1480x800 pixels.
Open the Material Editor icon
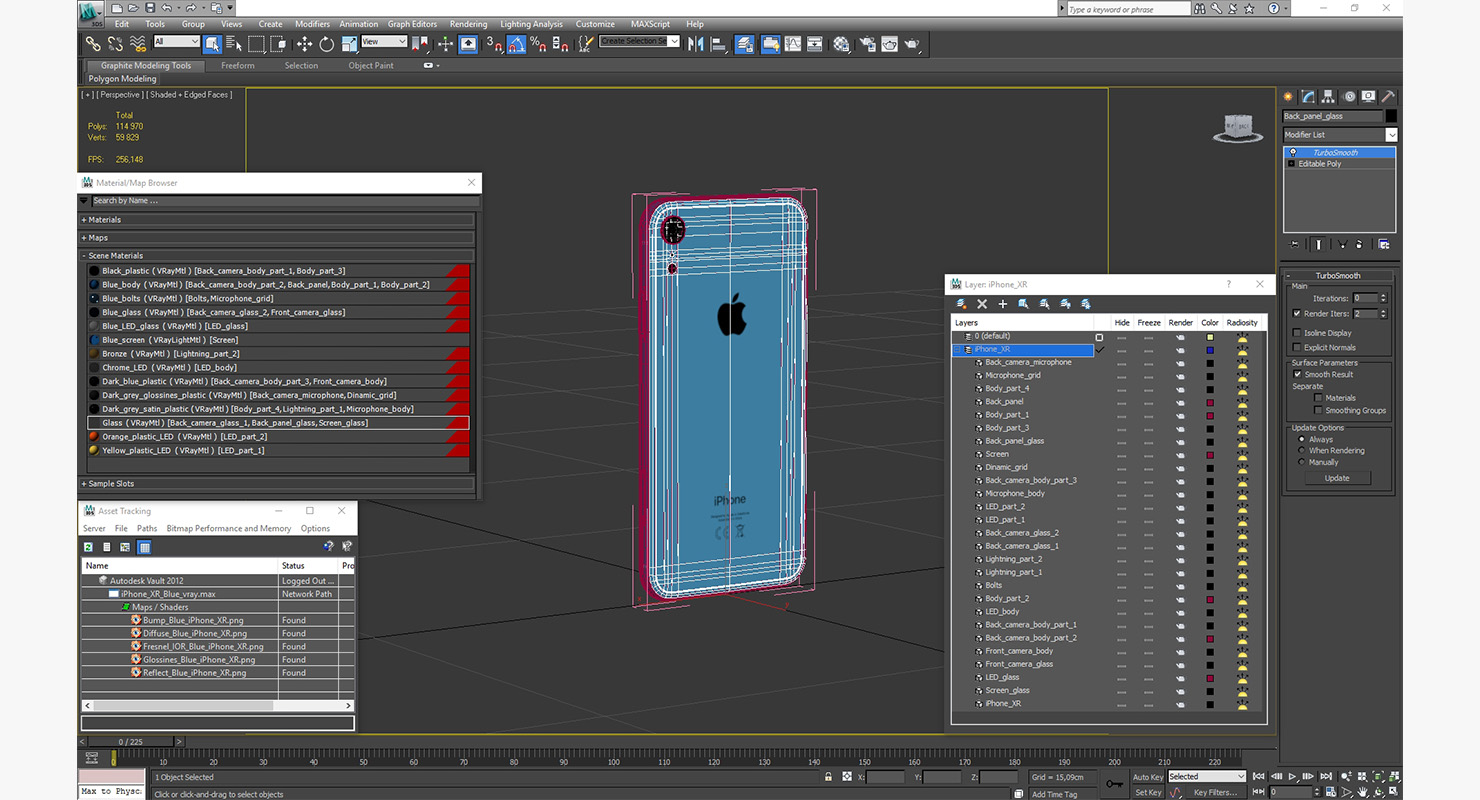(841, 43)
